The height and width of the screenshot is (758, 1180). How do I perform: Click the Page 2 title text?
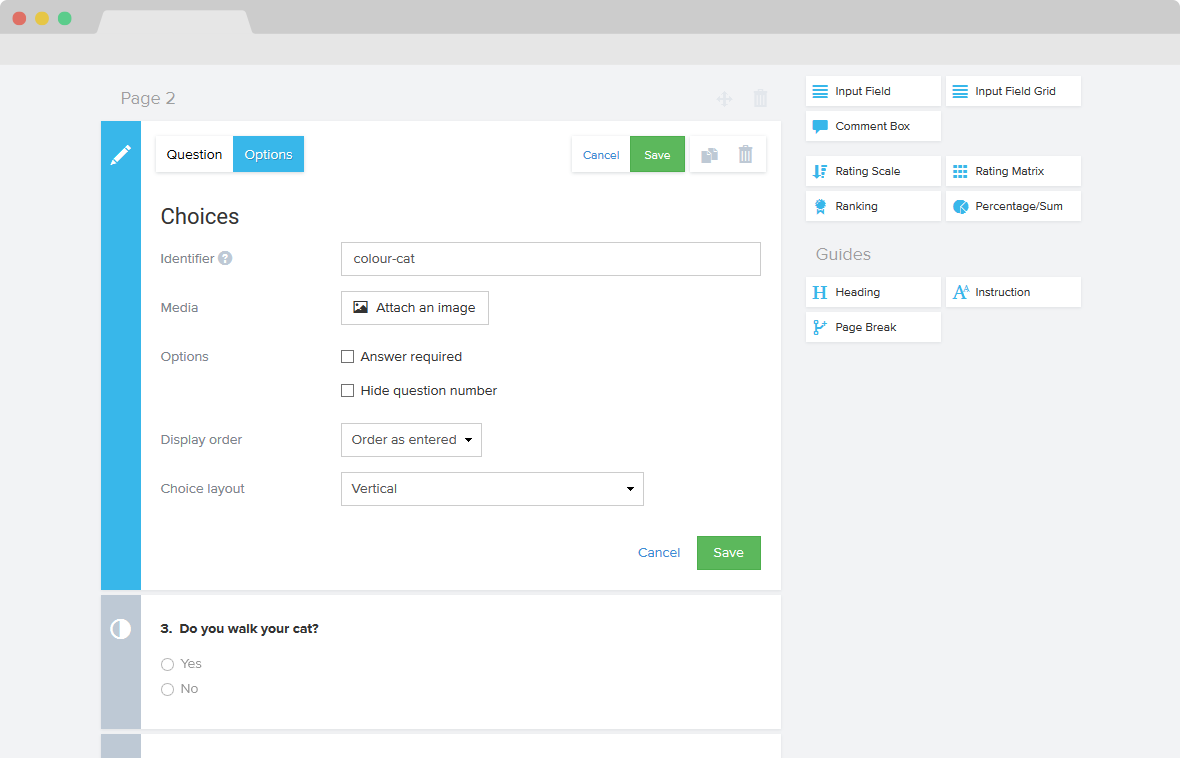(x=148, y=99)
